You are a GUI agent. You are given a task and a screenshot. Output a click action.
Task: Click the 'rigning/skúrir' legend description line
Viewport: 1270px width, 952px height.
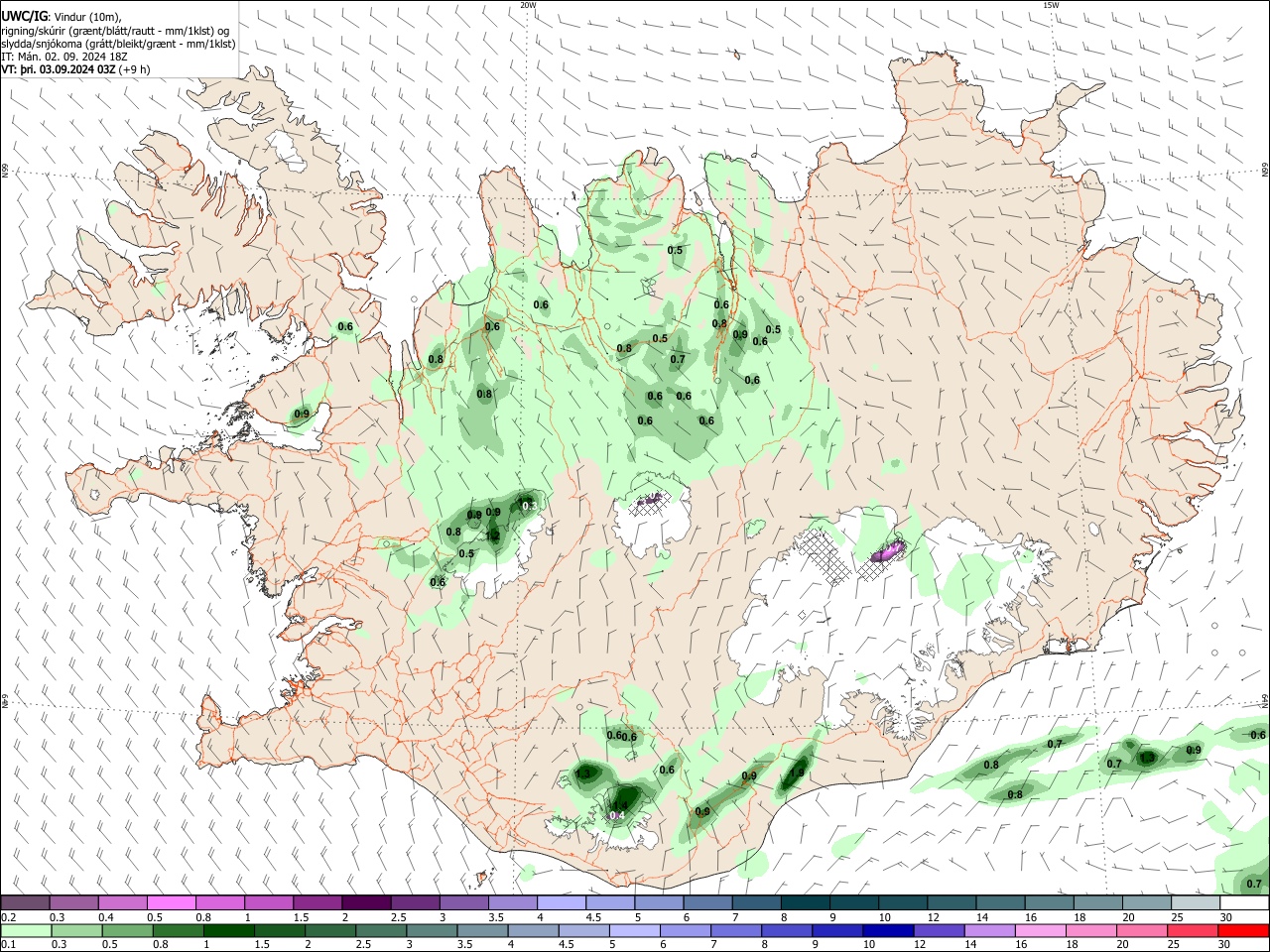click(x=115, y=31)
